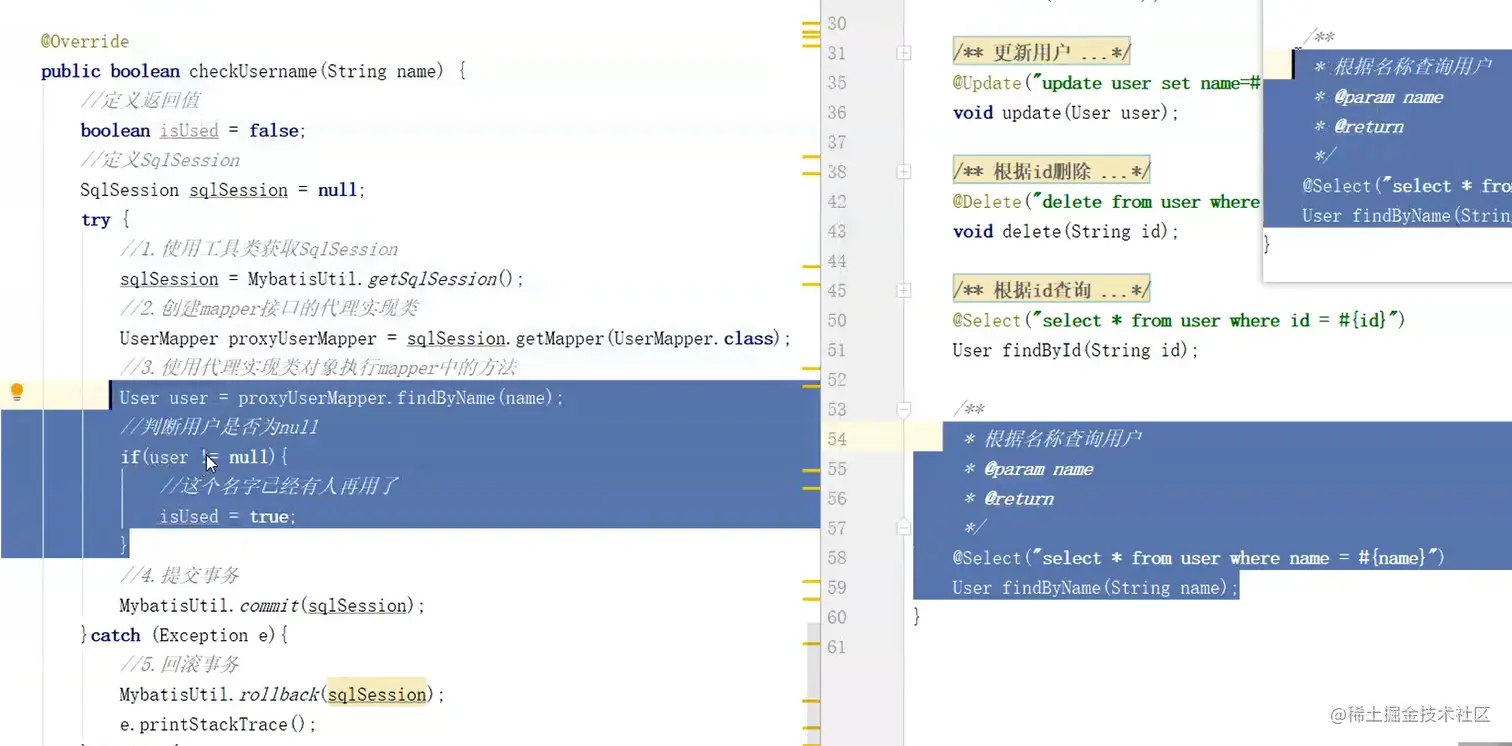Screen dimensions: 1512x746
Task: Click the checkUsername method declaration line
Action: pos(253,71)
